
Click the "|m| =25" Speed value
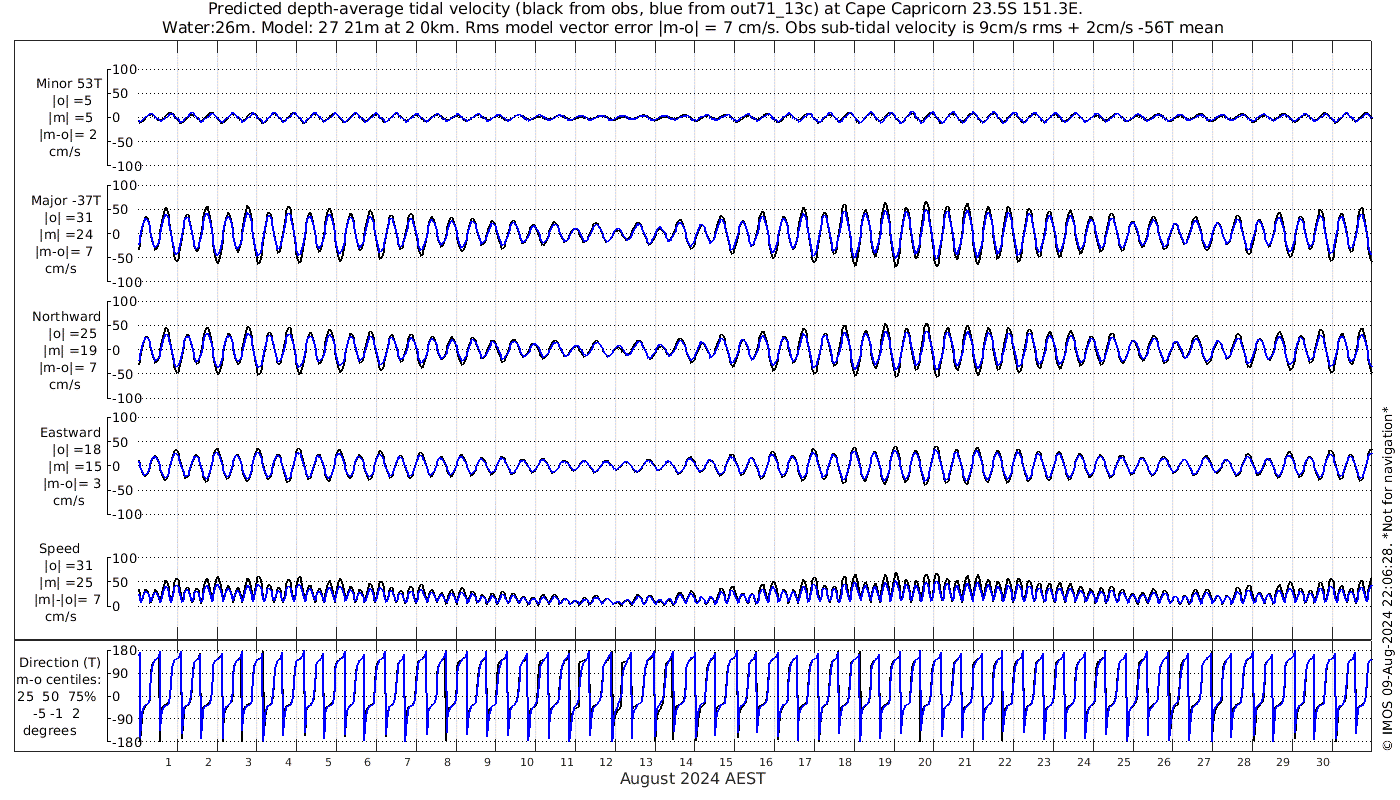[x=69, y=583]
